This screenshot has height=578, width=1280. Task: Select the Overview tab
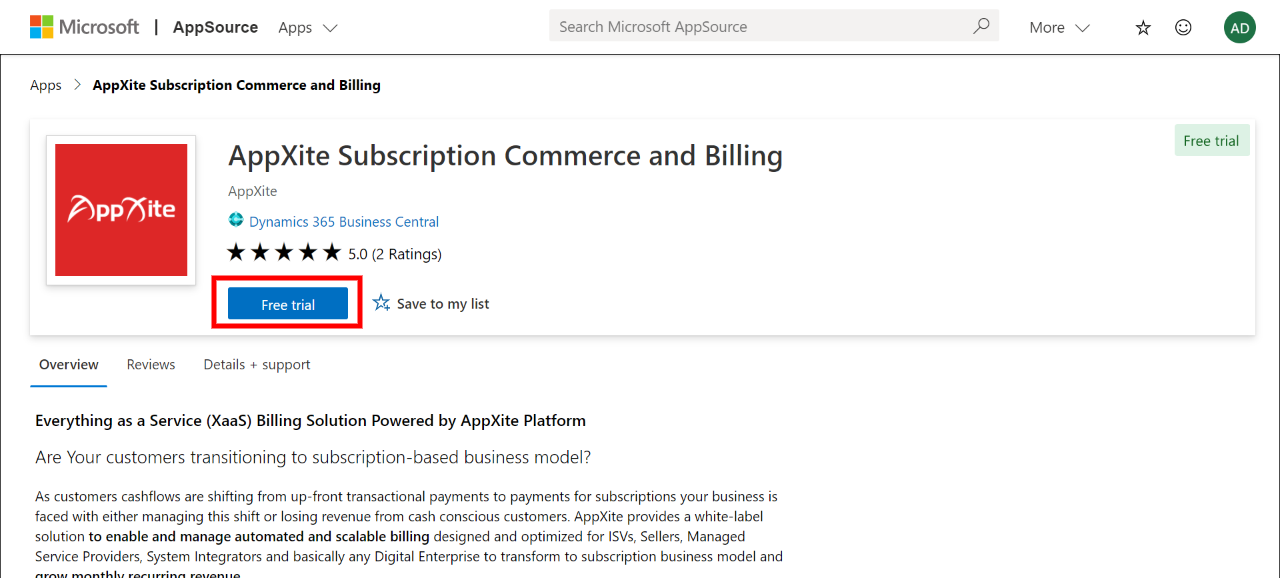tap(69, 365)
